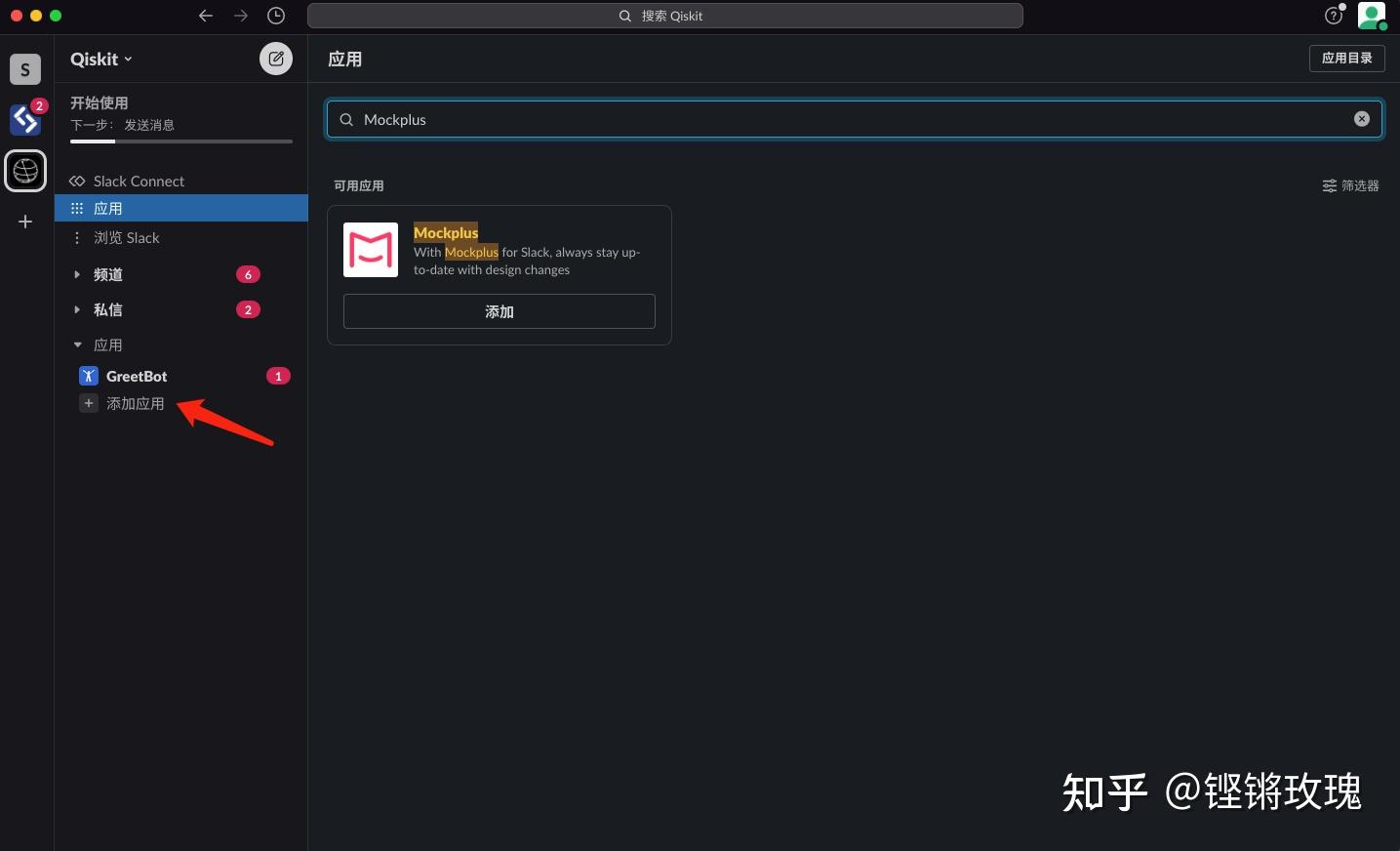Select the highlighted 应用 sidebar item
Viewport: 1400px width, 851px height.
[x=181, y=208]
